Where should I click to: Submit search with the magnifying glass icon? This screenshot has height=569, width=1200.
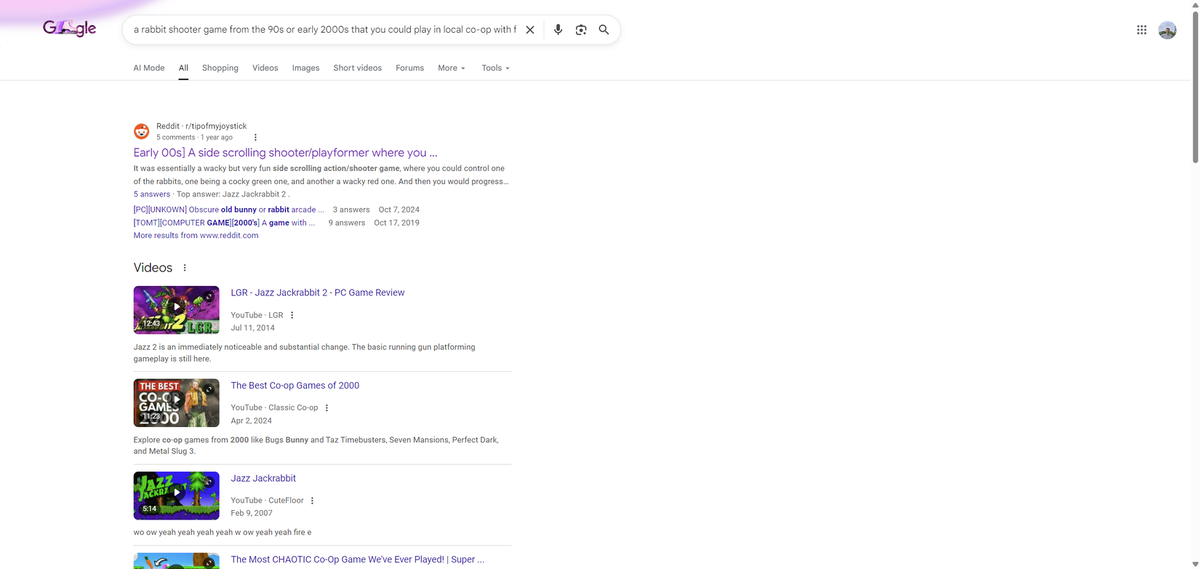tap(604, 30)
